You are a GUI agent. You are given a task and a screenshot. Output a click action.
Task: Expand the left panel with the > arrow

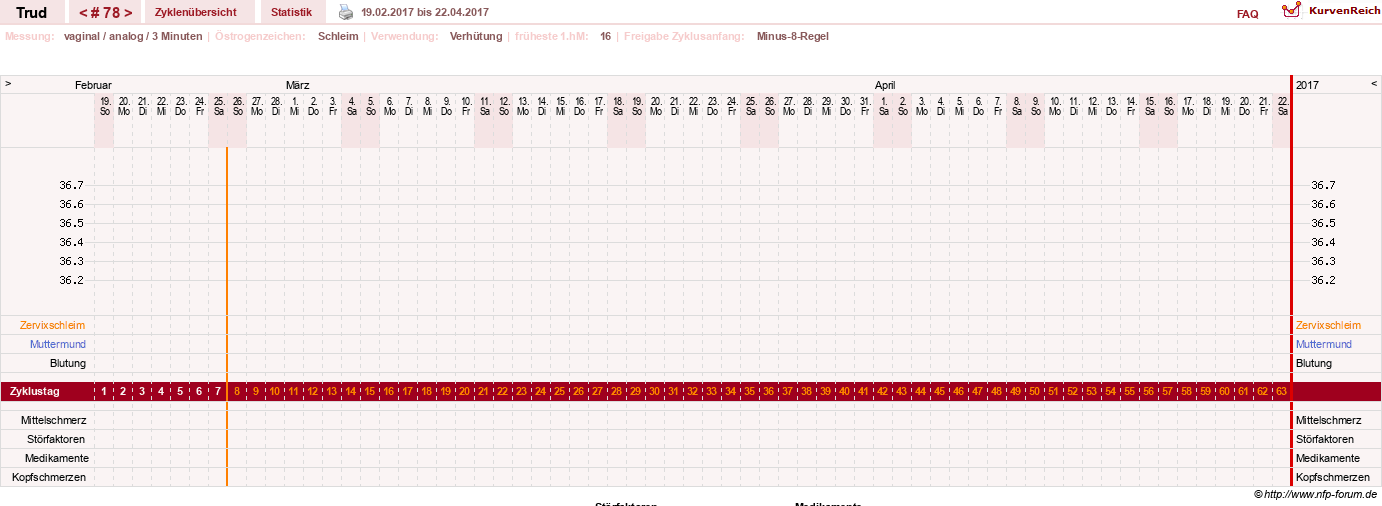click(8, 84)
